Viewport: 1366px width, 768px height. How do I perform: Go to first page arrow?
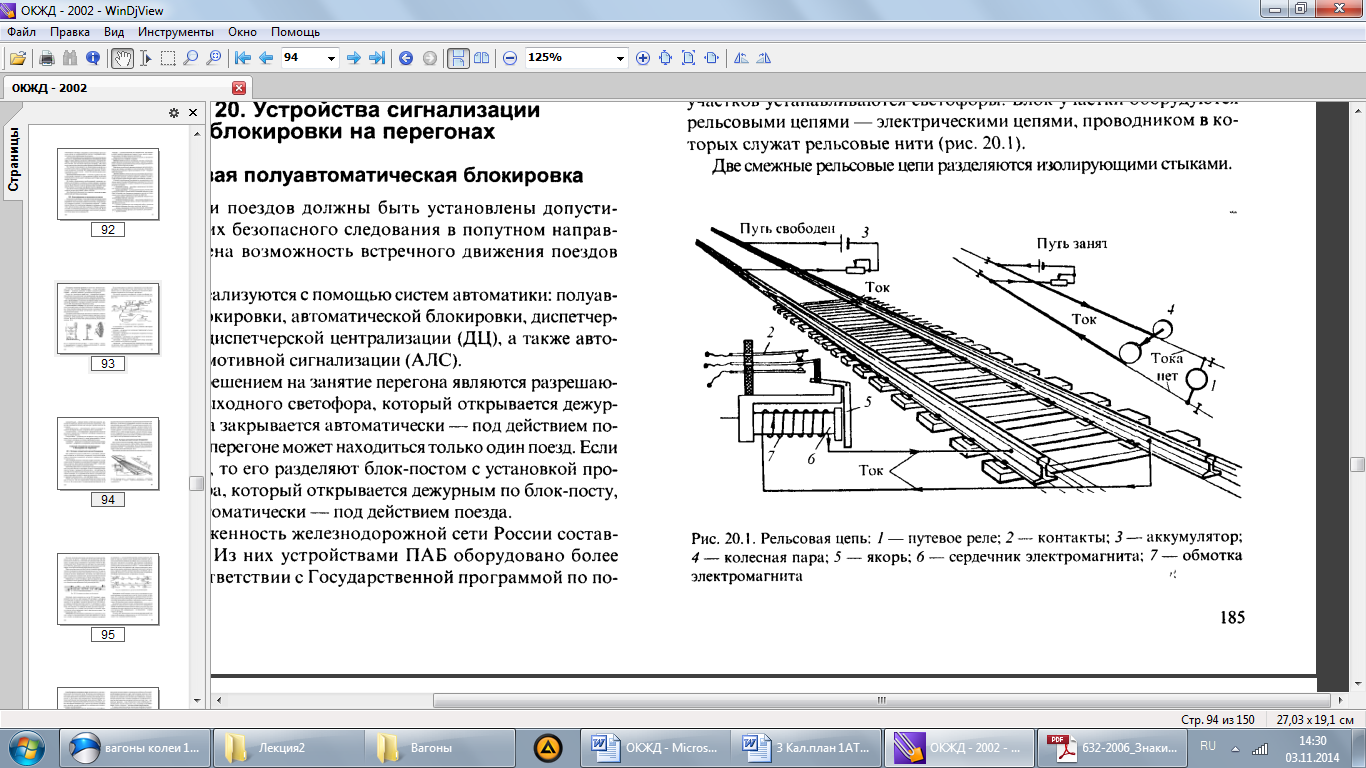pos(243,58)
